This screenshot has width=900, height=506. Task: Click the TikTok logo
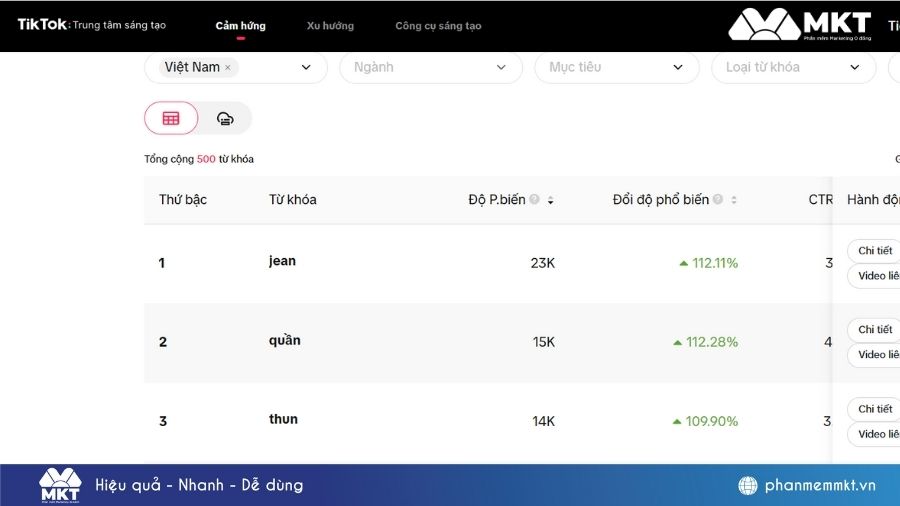(41, 25)
